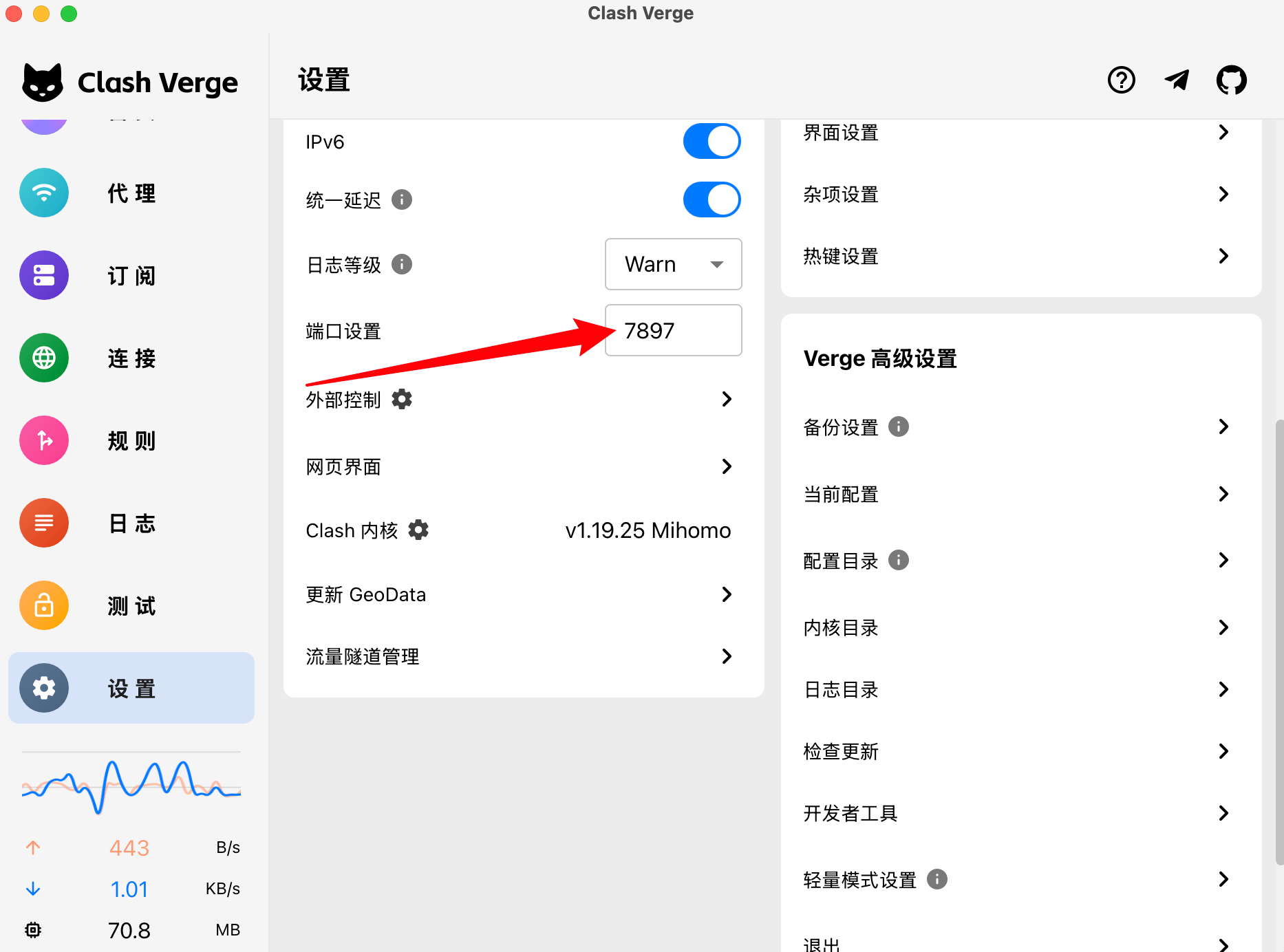The height and width of the screenshot is (952, 1284).
Task: Click the subscription sidebar icon
Action: (x=44, y=275)
